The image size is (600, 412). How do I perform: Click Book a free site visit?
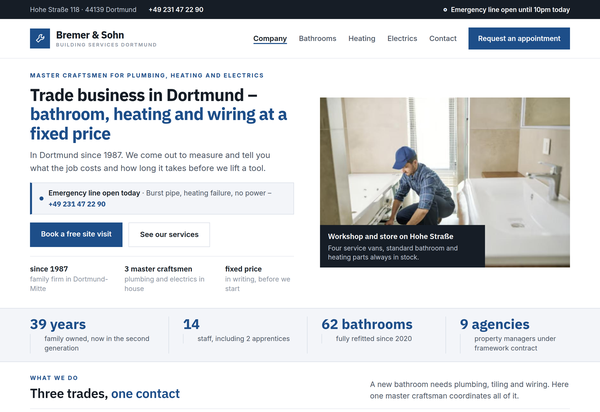[x=76, y=234]
